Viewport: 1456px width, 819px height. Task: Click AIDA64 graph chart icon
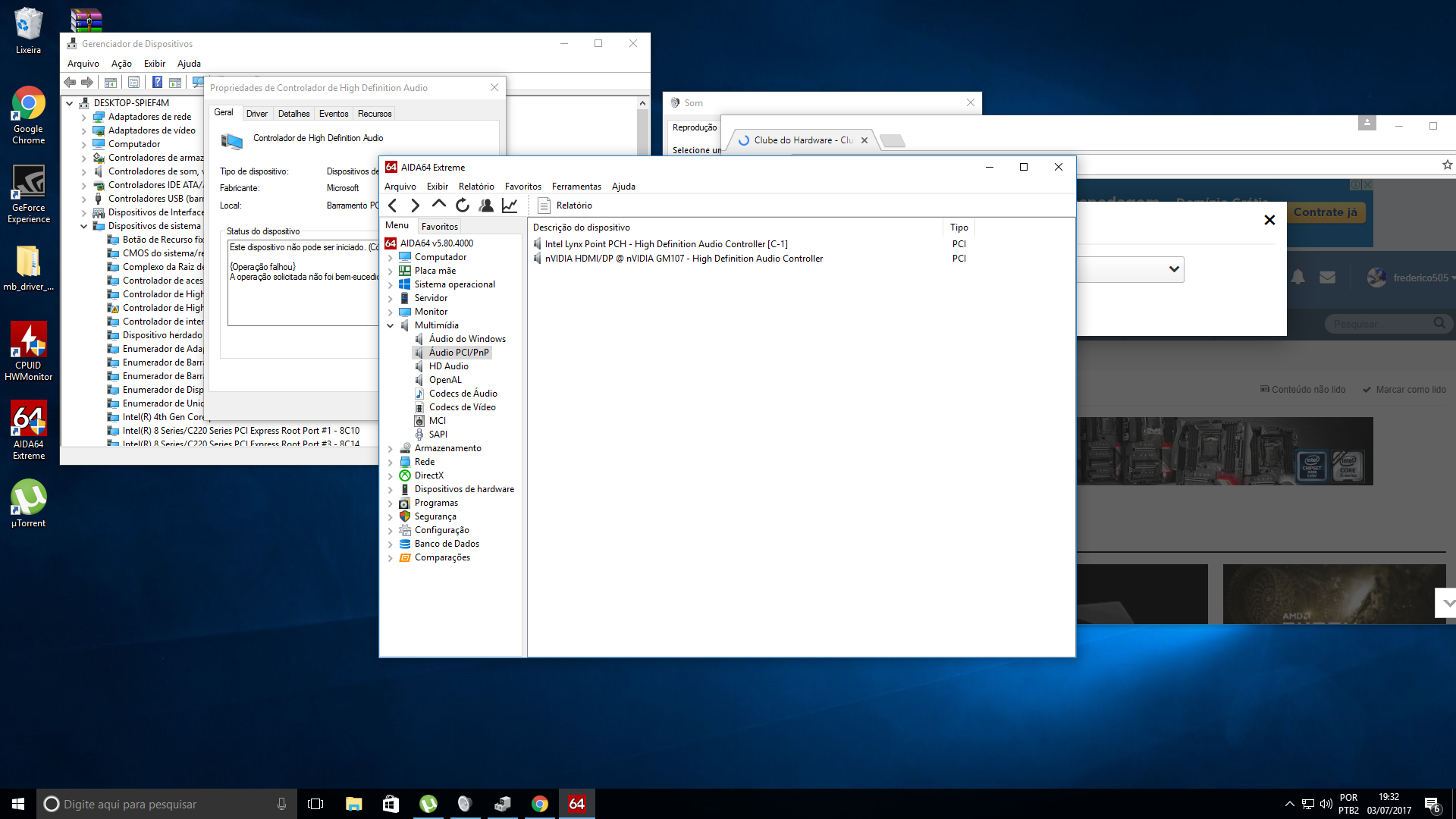(510, 206)
